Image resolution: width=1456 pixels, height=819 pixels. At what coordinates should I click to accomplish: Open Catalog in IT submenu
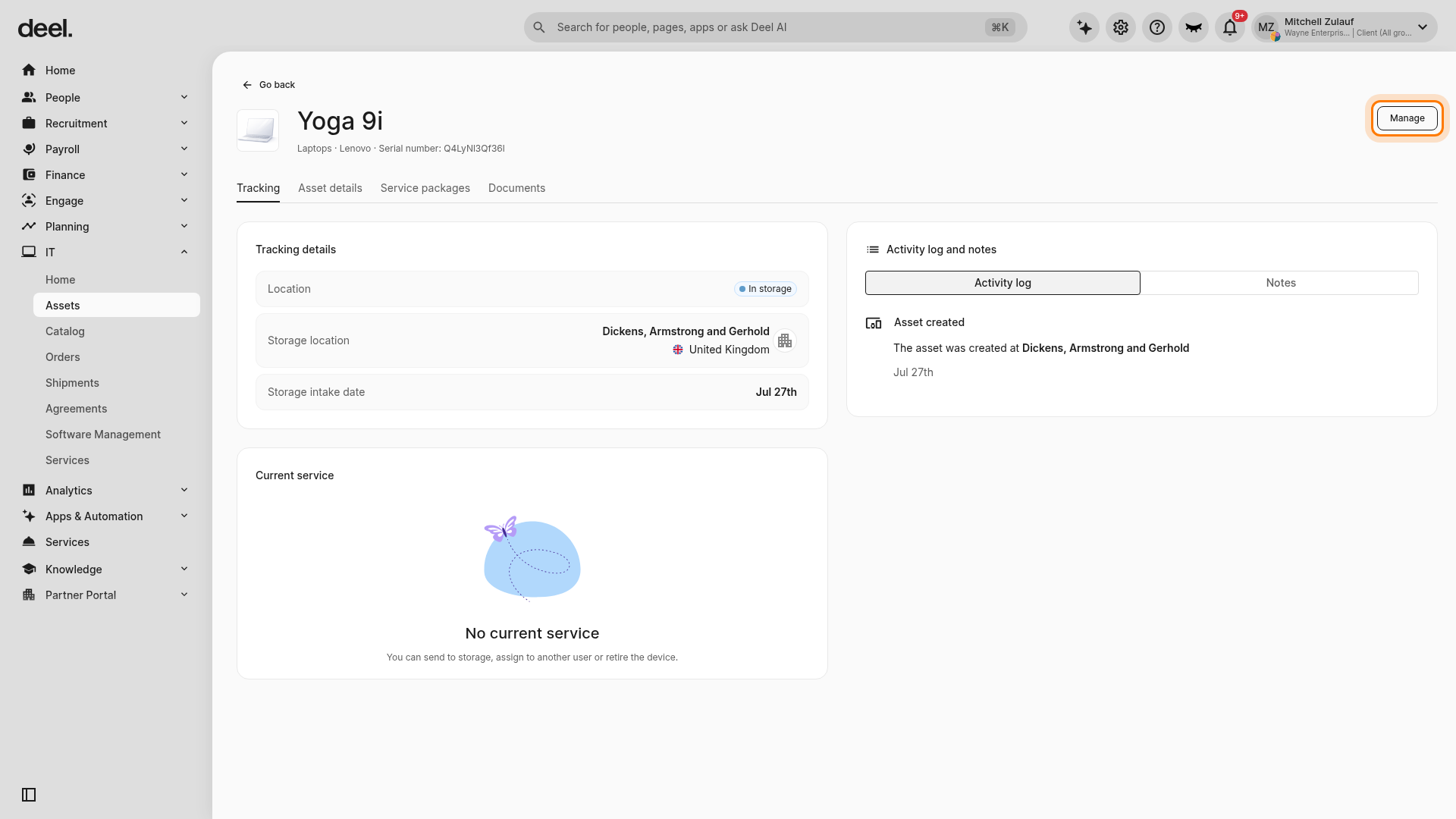117,331
